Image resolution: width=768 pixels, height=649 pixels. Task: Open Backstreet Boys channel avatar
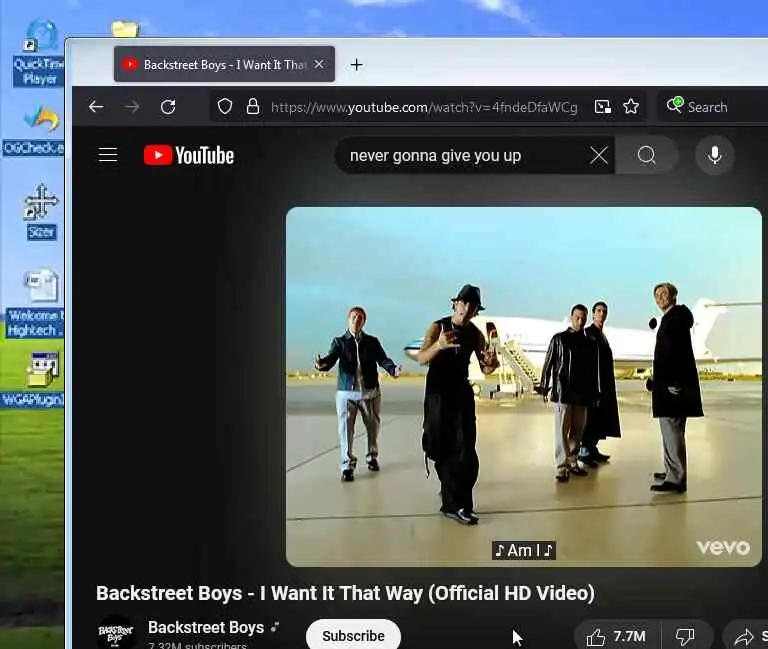tap(116, 634)
